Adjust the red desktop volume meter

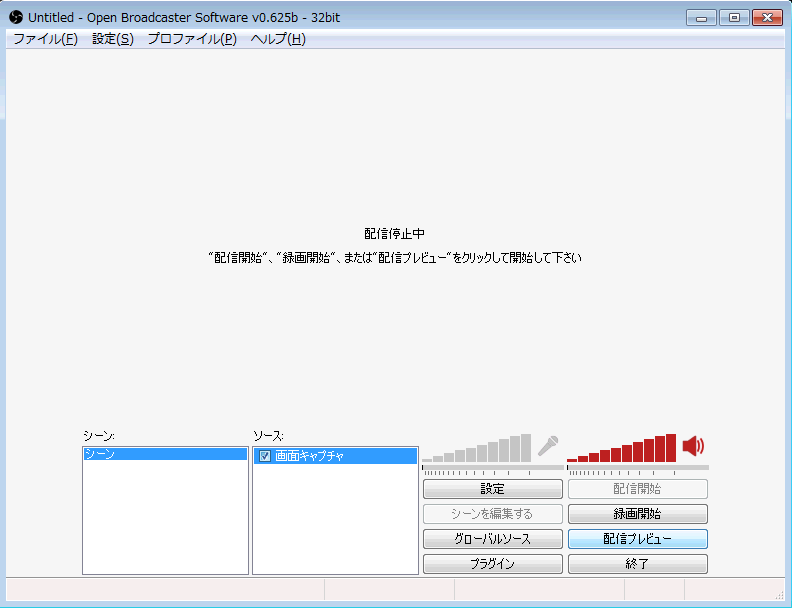[621, 448]
